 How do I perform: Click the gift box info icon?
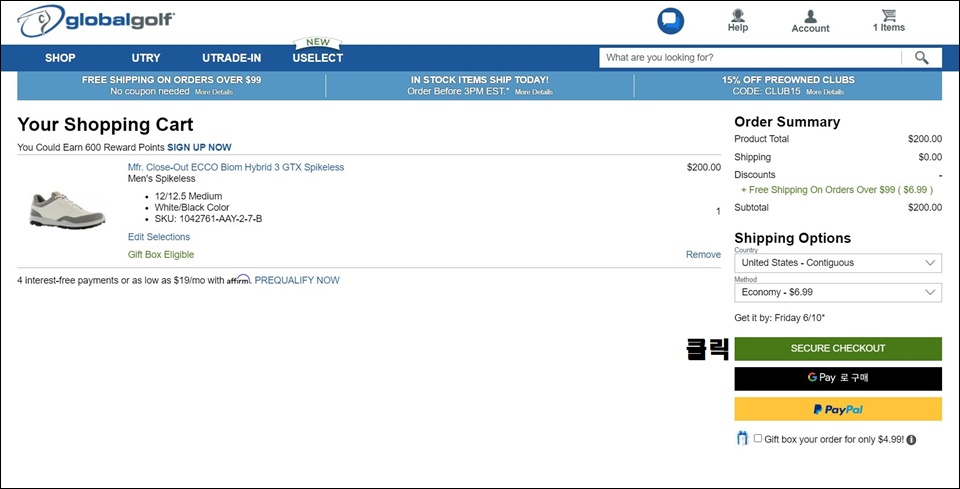(x=911, y=439)
